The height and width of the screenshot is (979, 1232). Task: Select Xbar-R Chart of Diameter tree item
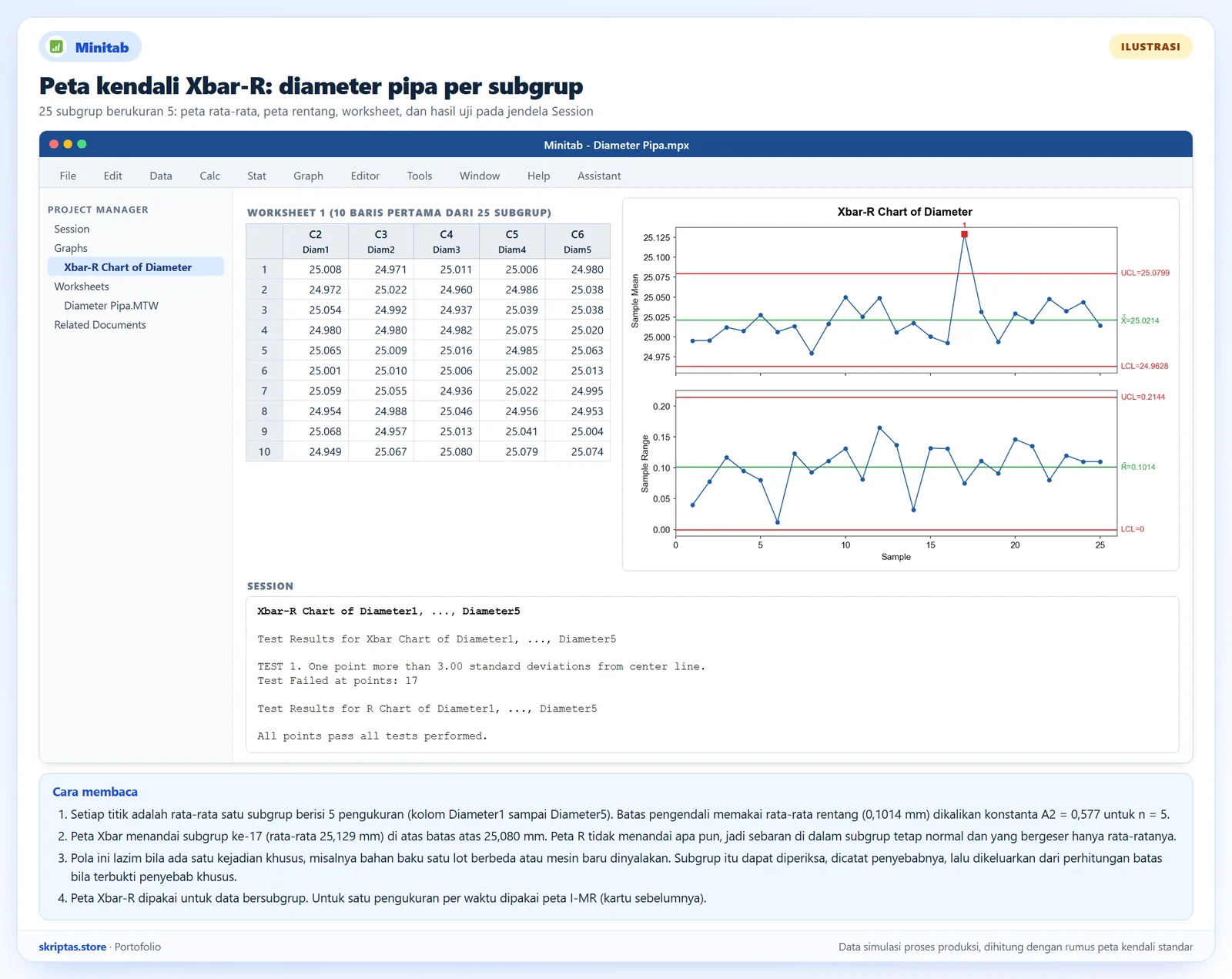pos(136,267)
